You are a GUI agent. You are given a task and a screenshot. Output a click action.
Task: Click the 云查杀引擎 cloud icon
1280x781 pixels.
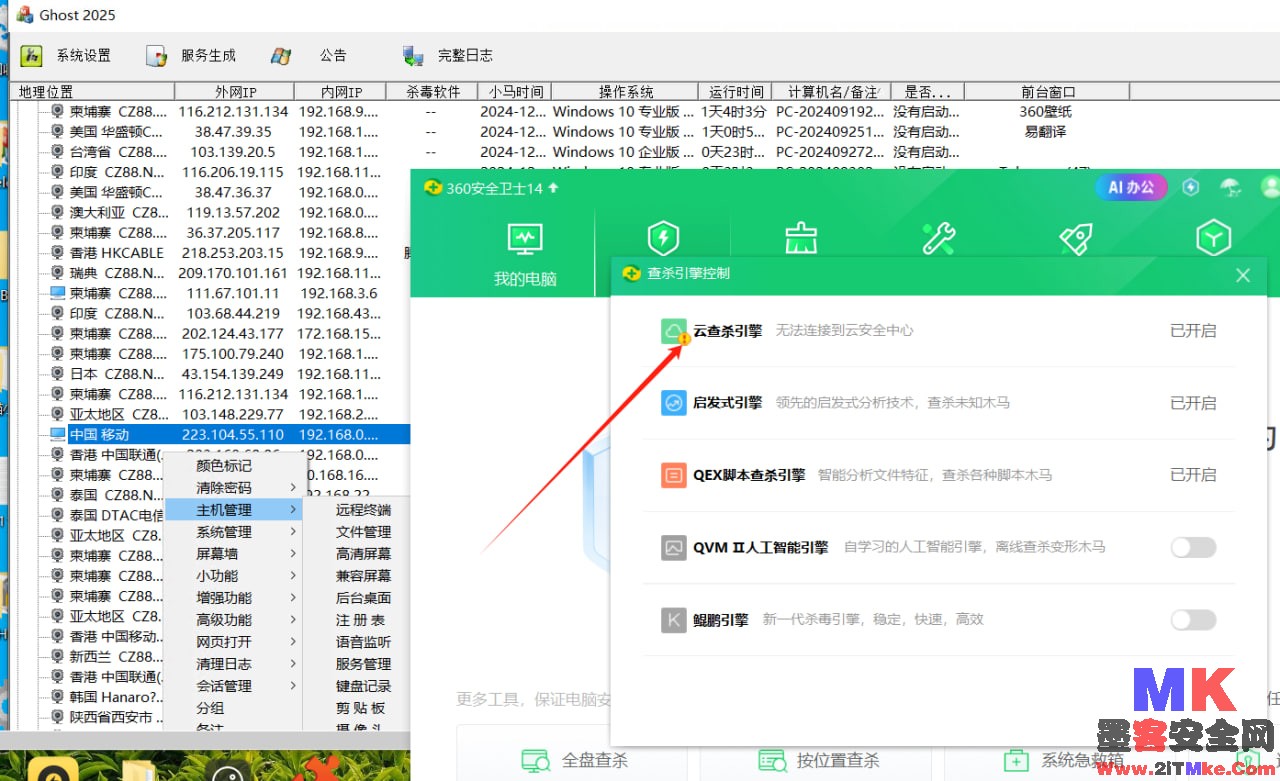coord(674,331)
